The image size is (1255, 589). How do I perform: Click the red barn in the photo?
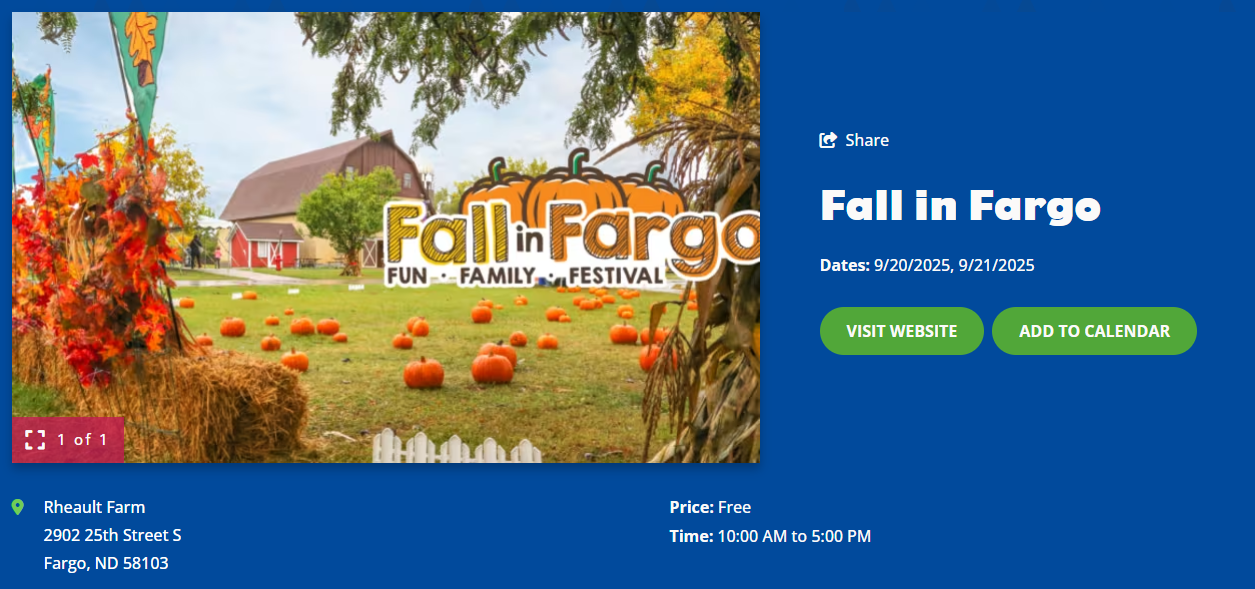tap(266, 245)
